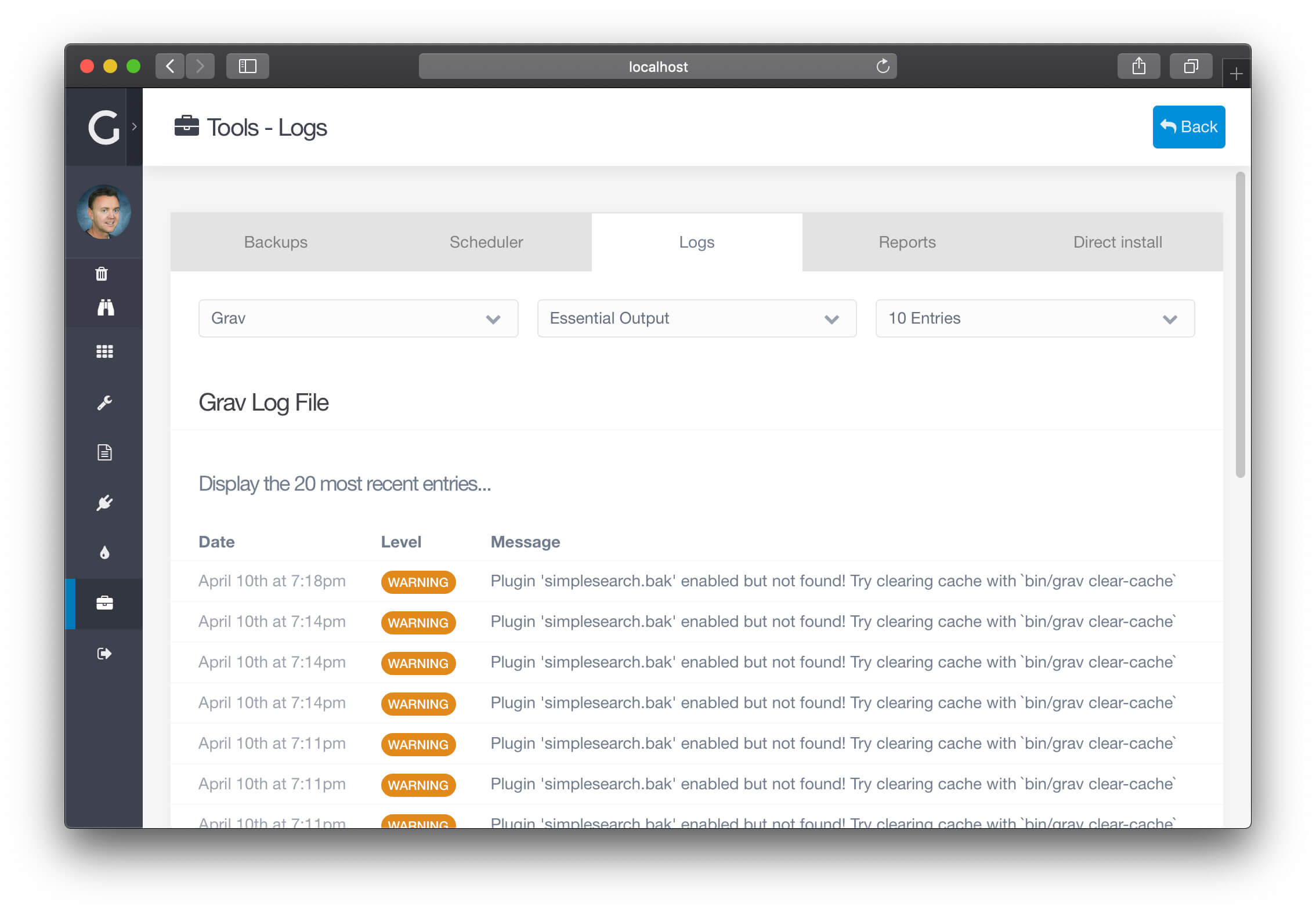This screenshot has height=914, width=1316.
Task: Click the wrench/settings icon in sidebar
Action: [x=104, y=401]
